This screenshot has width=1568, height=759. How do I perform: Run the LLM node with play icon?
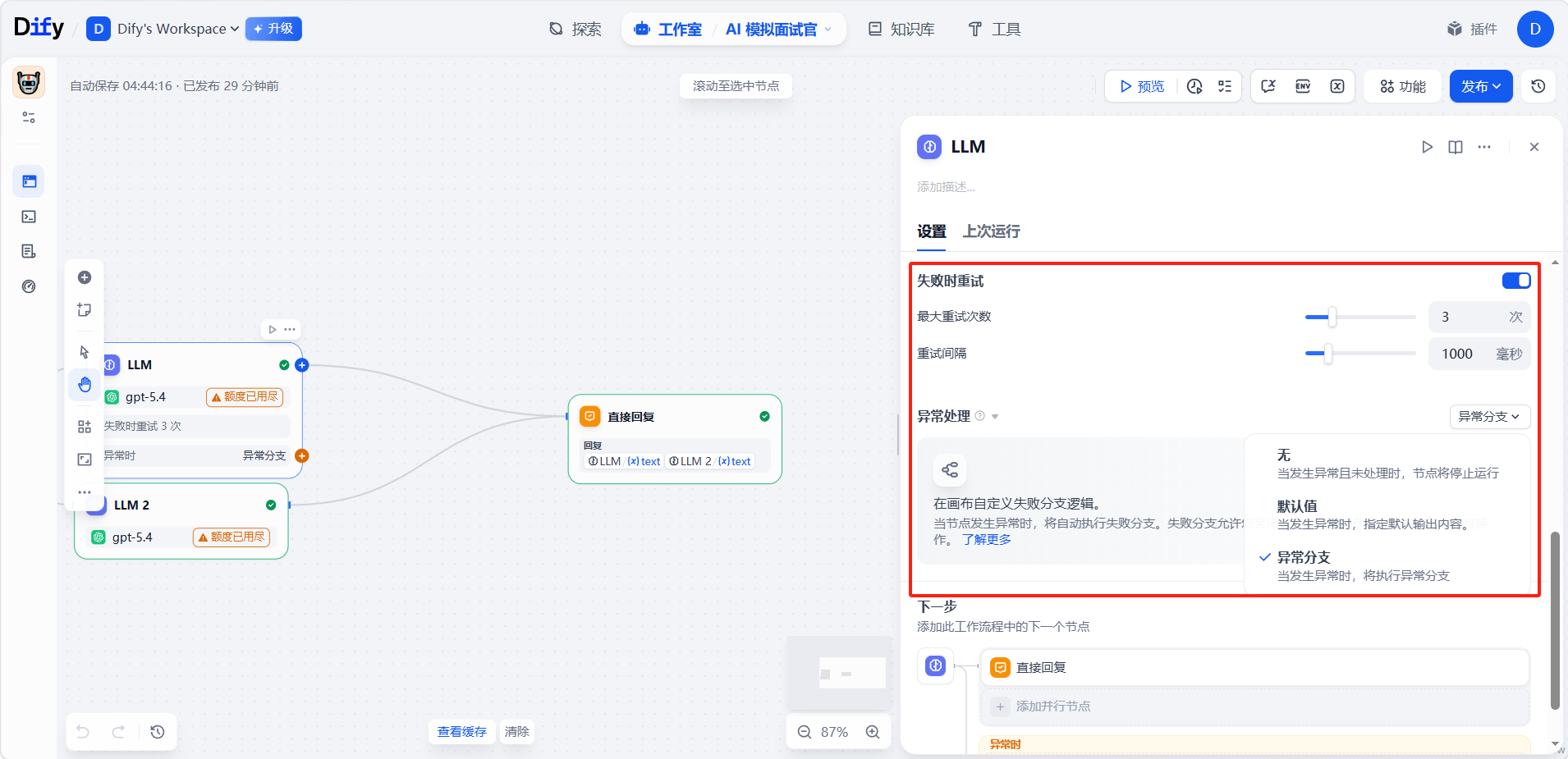pos(1427,147)
